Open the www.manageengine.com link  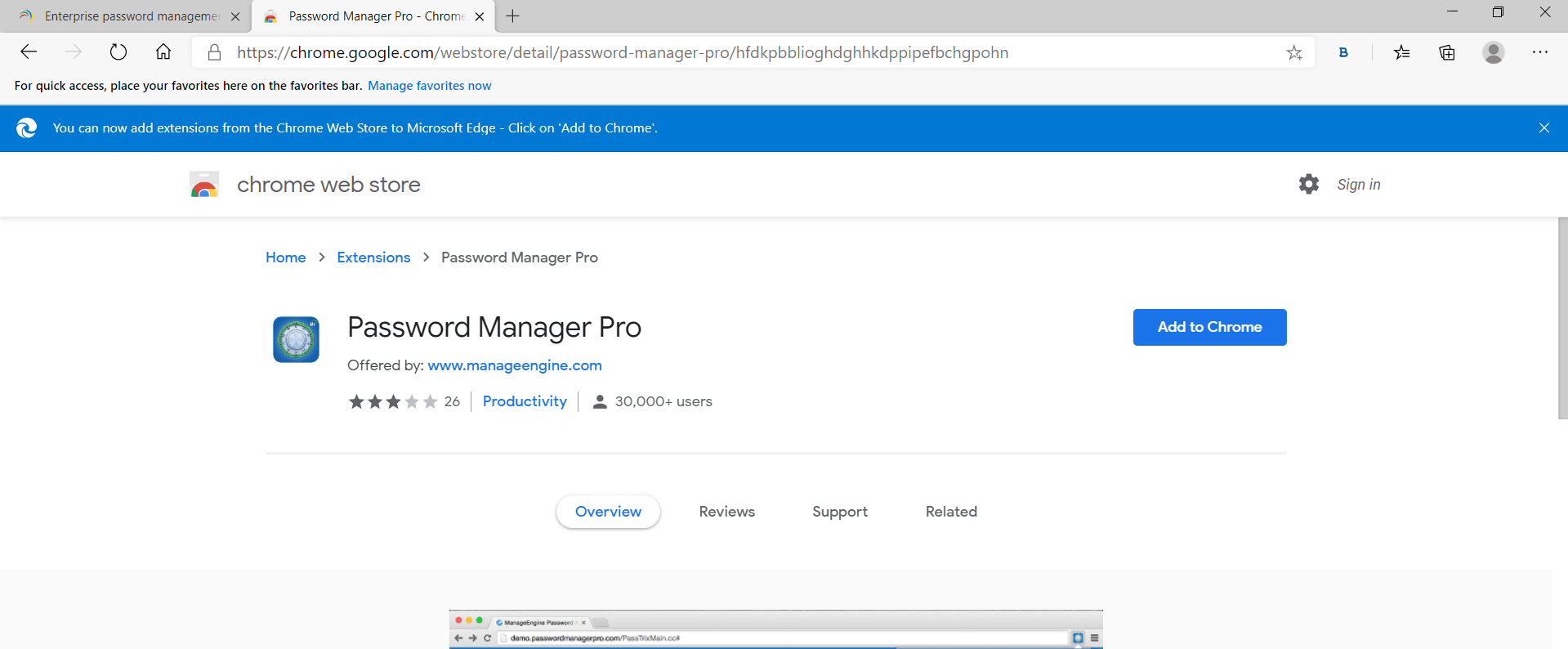coord(515,365)
